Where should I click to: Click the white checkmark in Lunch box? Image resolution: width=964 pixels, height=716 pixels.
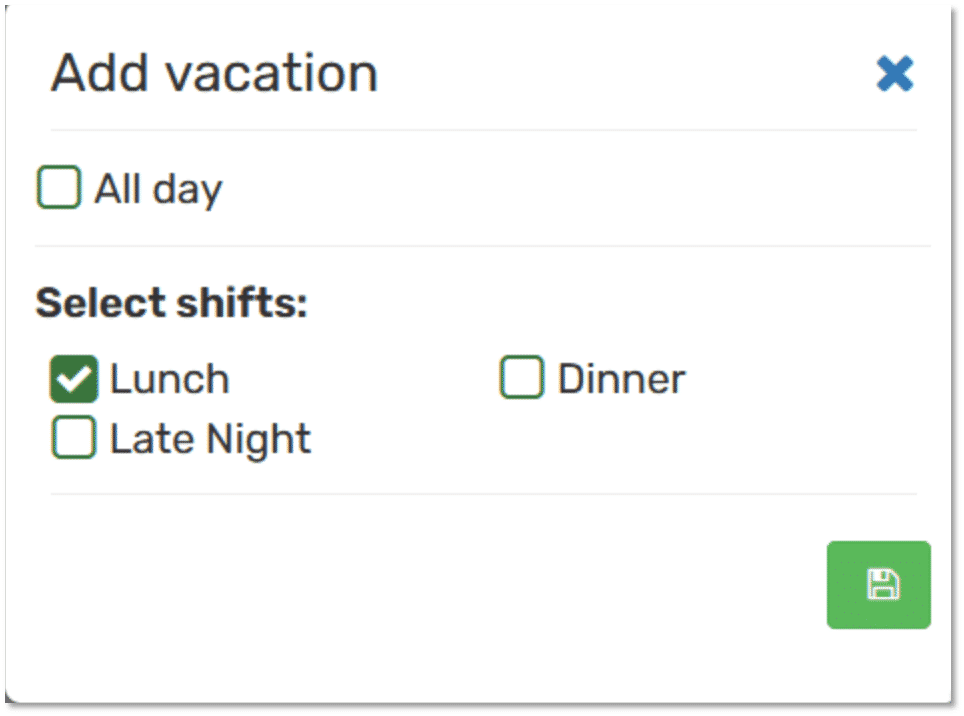point(73,379)
